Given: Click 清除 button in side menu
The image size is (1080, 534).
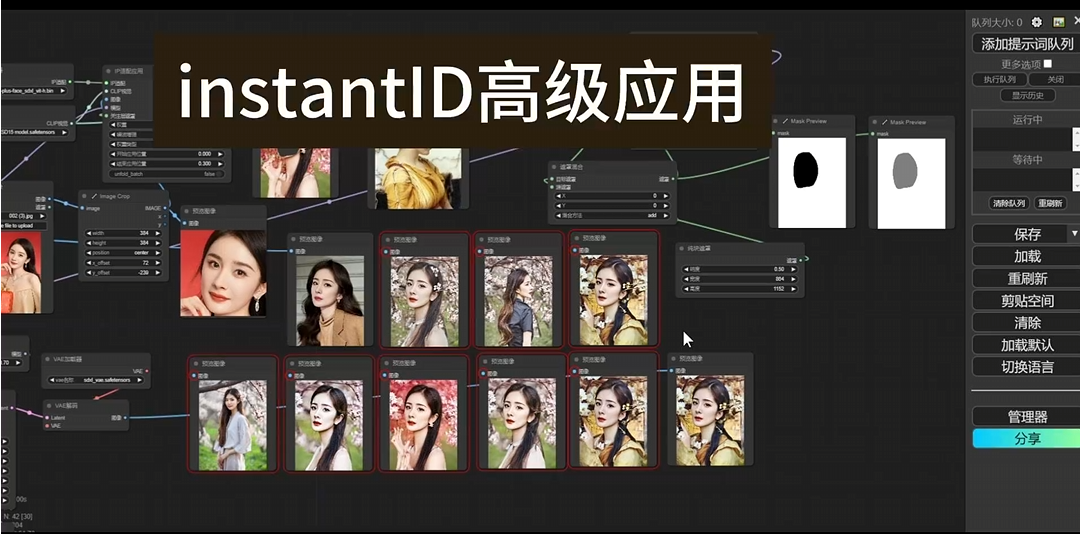Looking at the screenshot, I should coord(1026,322).
